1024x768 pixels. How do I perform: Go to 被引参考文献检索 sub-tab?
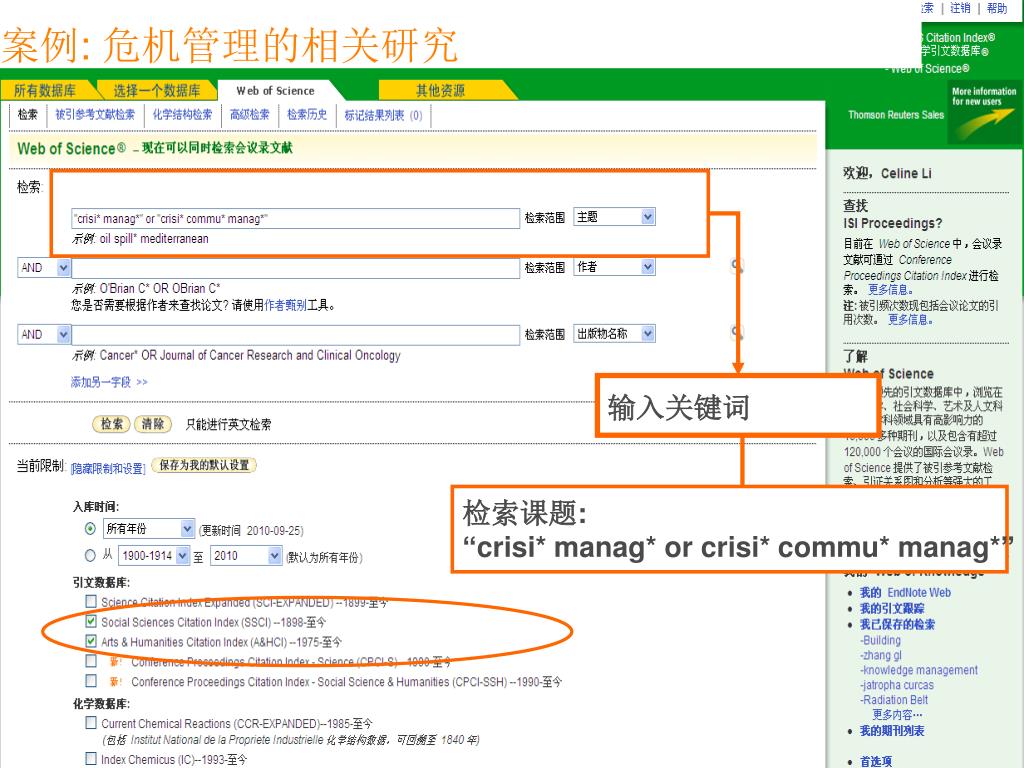click(95, 115)
